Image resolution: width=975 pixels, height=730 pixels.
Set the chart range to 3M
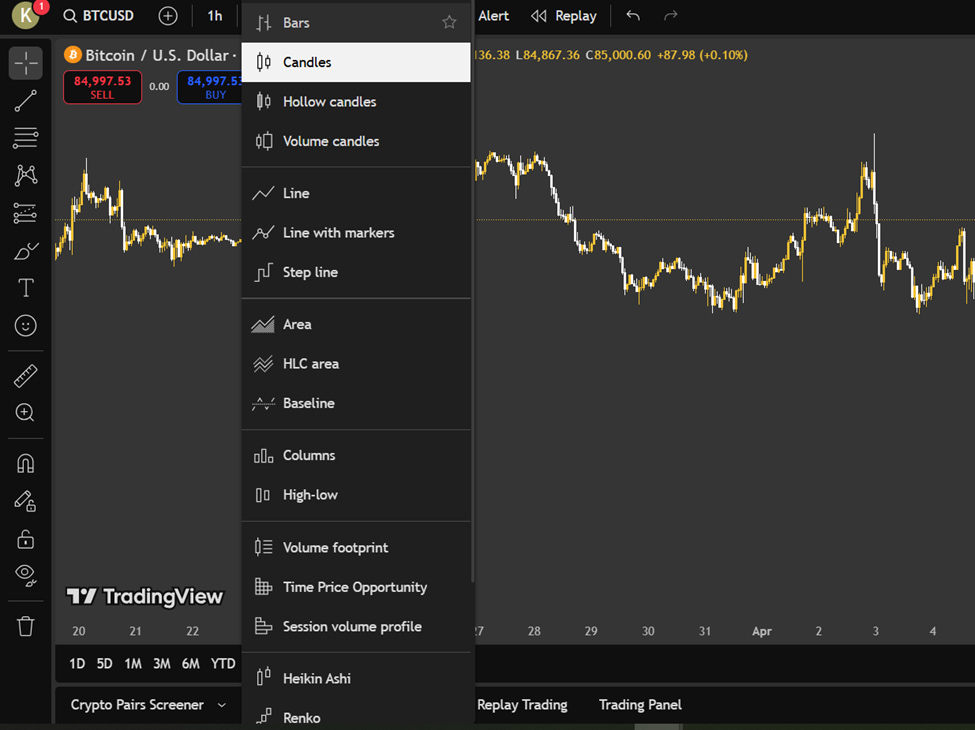click(x=162, y=663)
